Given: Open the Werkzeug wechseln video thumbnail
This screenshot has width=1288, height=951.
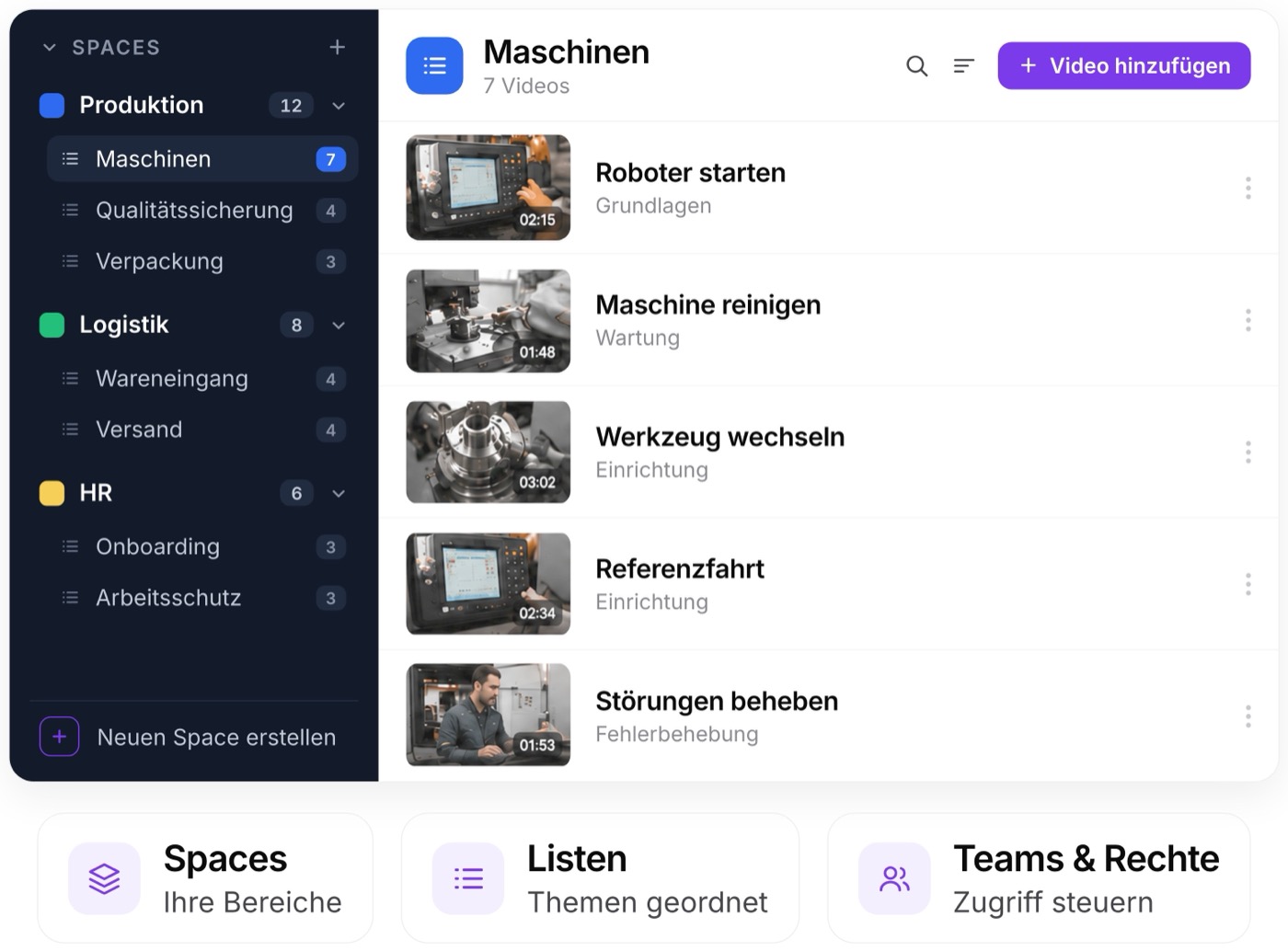Looking at the screenshot, I should (489, 452).
